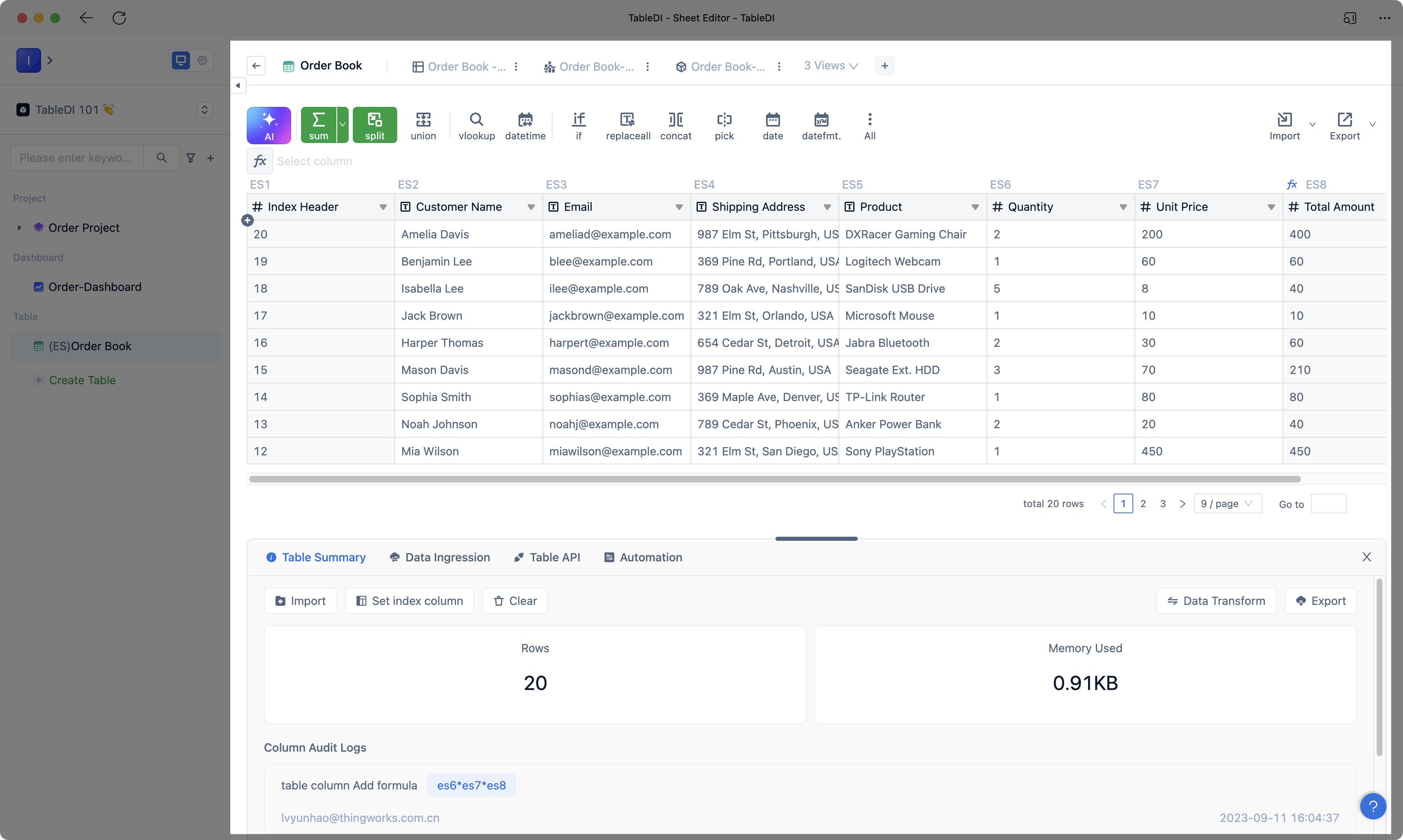1403x840 pixels.
Task: Open the Index Header column dropdown
Action: click(383, 207)
